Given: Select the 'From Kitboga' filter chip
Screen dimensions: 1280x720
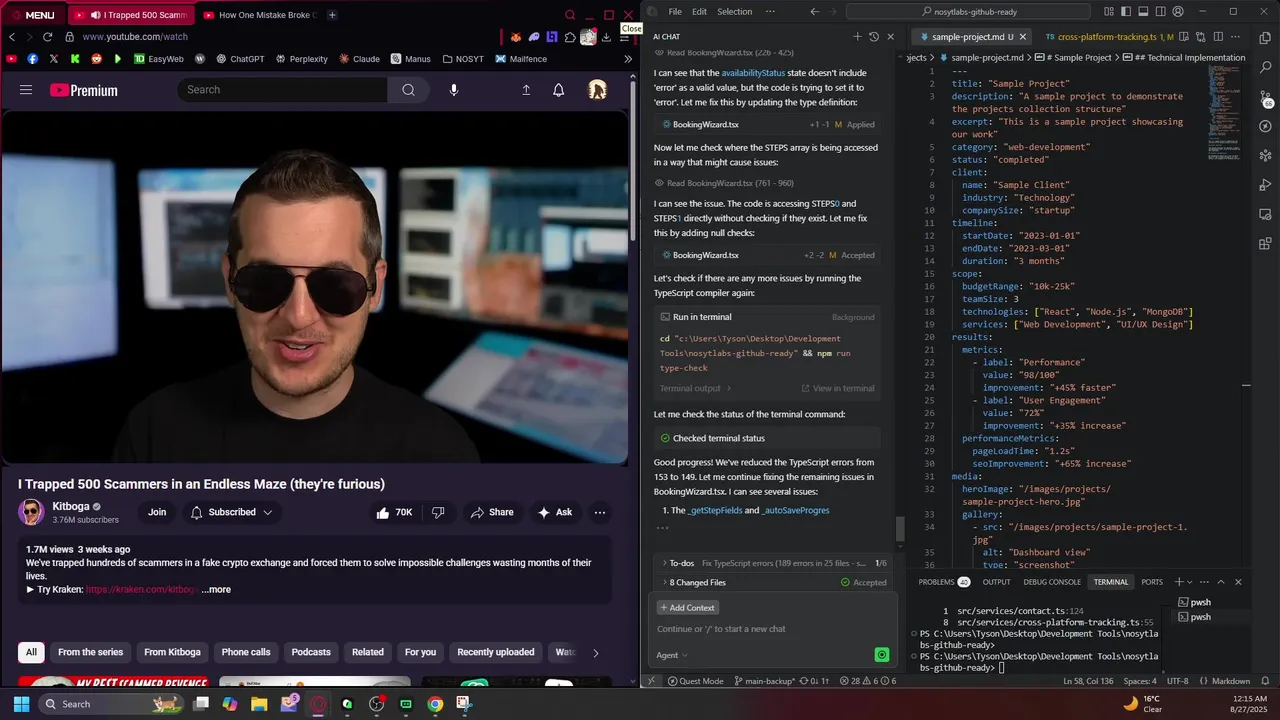Looking at the screenshot, I should point(172,652).
